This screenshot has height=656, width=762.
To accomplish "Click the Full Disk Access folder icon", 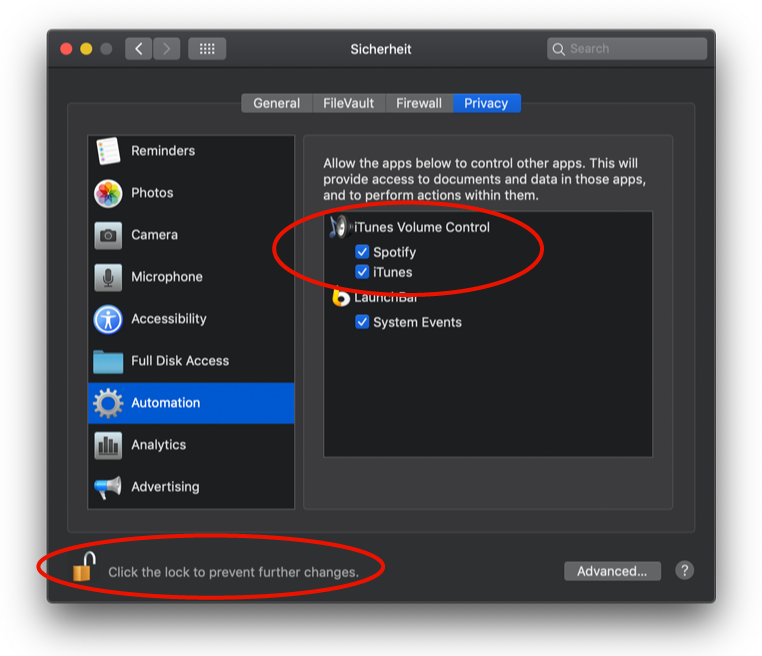I will click(108, 362).
